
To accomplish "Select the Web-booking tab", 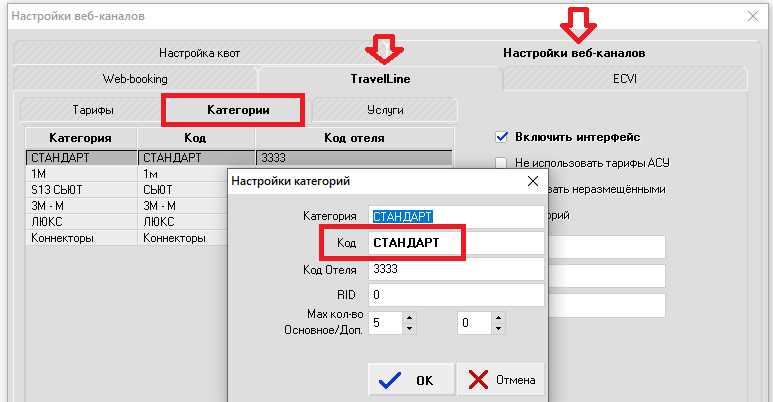I will coord(135,79).
